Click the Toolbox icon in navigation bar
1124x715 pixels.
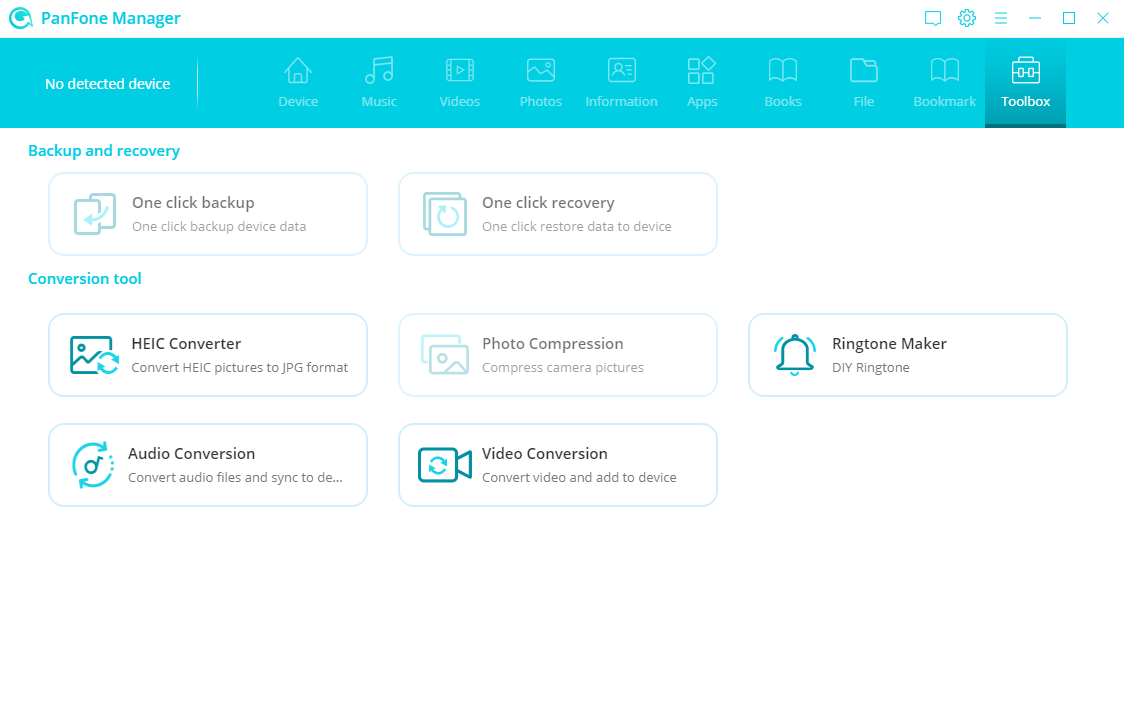pyautogui.click(x=1026, y=70)
